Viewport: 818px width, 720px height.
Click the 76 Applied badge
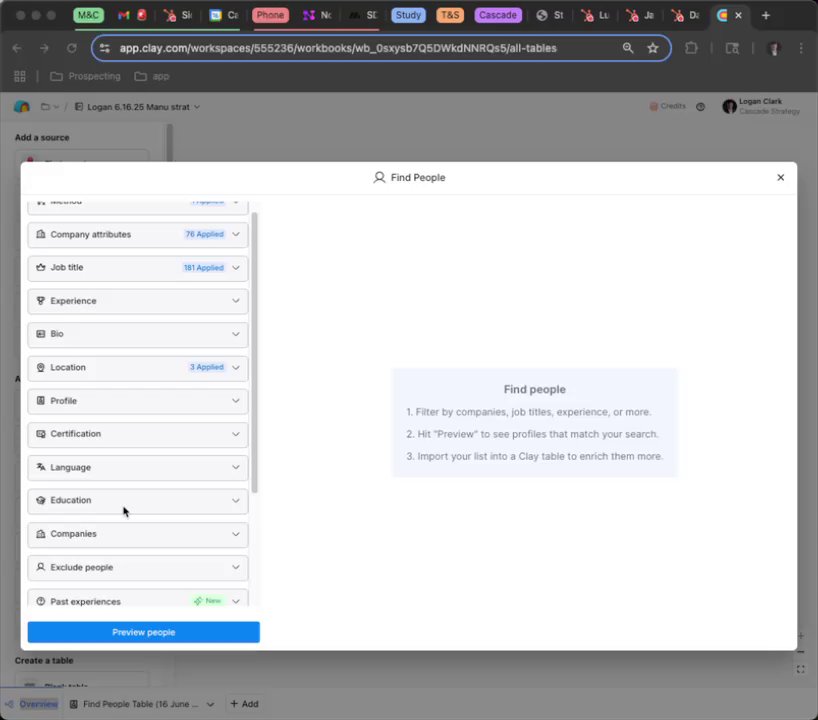tap(204, 234)
